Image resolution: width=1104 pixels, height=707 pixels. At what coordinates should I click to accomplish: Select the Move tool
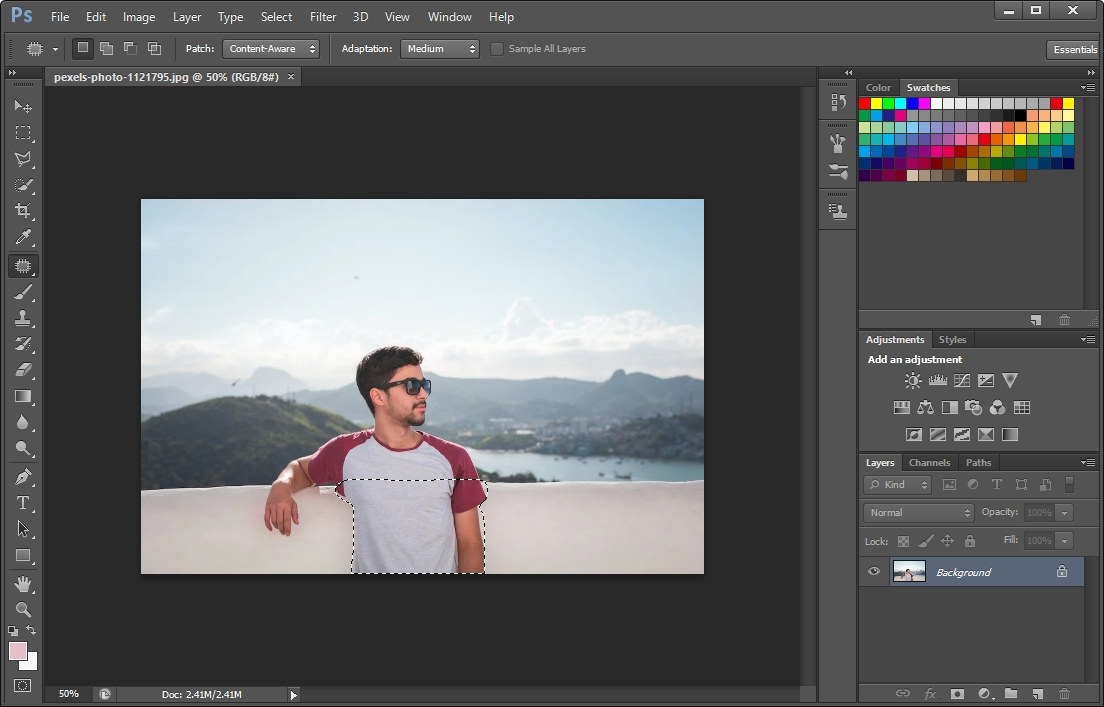(23, 106)
